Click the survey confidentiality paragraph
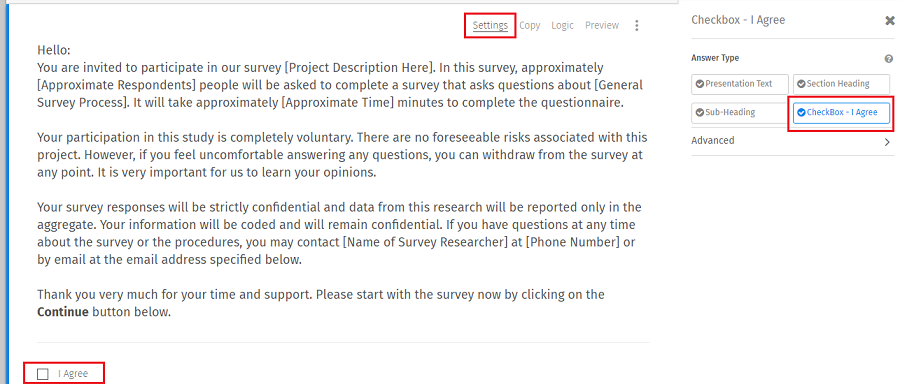900x384 pixels. (339, 233)
